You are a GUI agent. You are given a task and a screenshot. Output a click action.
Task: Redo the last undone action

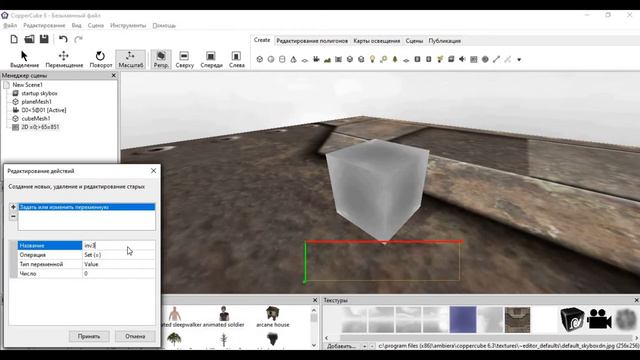point(78,39)
